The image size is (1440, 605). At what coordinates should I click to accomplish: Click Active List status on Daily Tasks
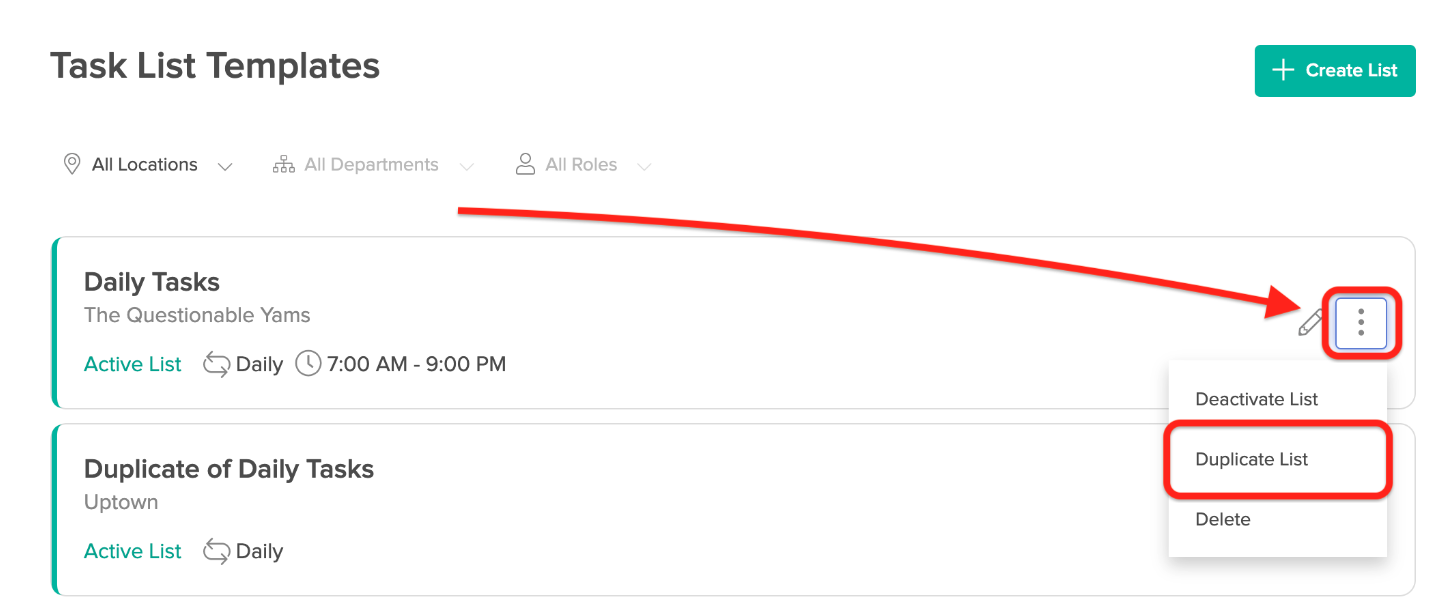click(x=133, y=364)
